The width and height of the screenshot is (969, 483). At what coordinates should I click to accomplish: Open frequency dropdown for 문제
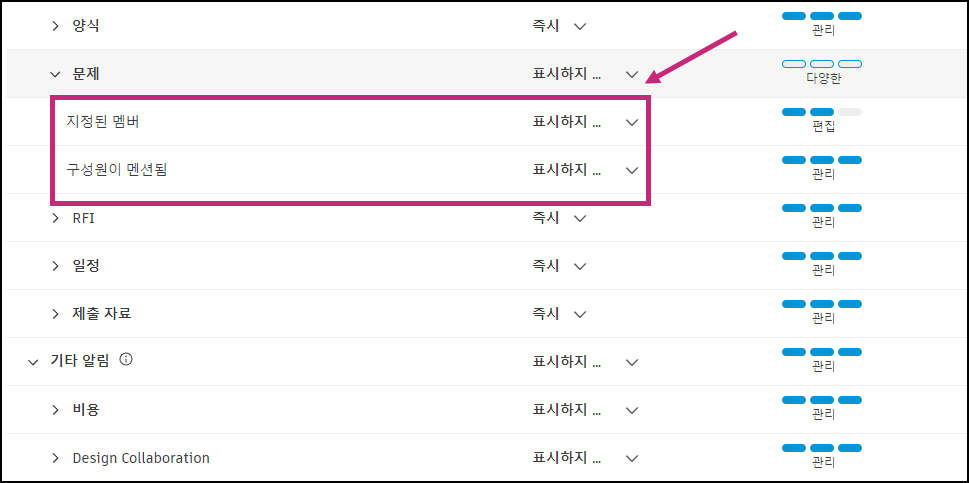631,74
